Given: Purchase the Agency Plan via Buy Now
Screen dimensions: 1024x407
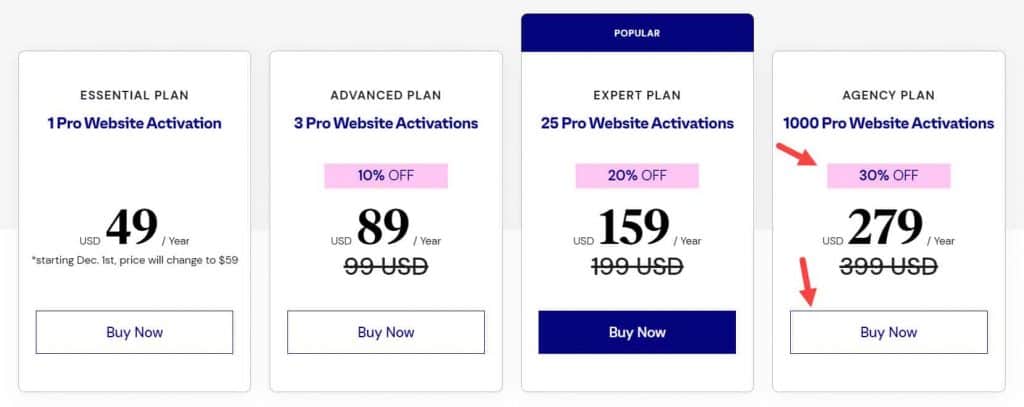Looking at the screenshot, I should pos(888,332).
